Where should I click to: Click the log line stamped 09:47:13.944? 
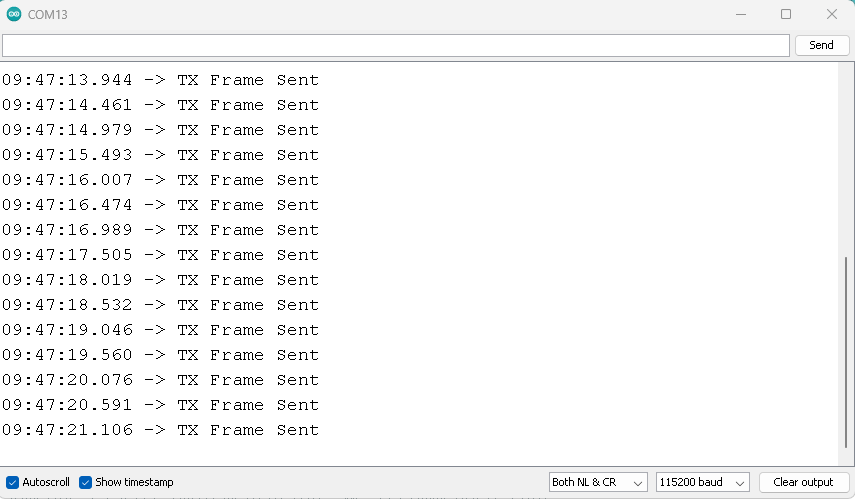[x=160, y=80]
